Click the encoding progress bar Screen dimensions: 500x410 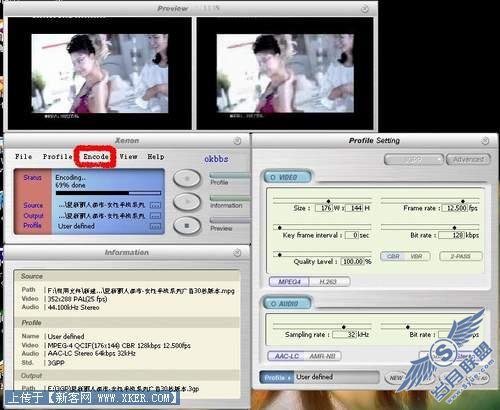click(108, 193)
